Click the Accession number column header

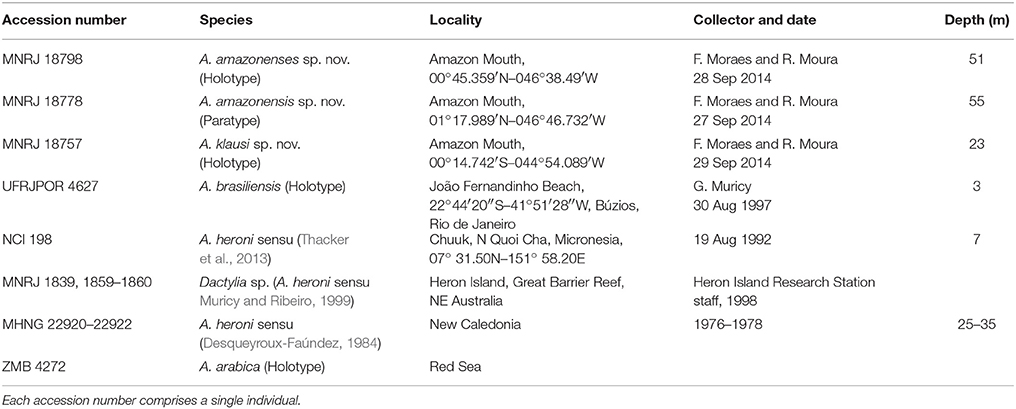click(x=58, y=20)
